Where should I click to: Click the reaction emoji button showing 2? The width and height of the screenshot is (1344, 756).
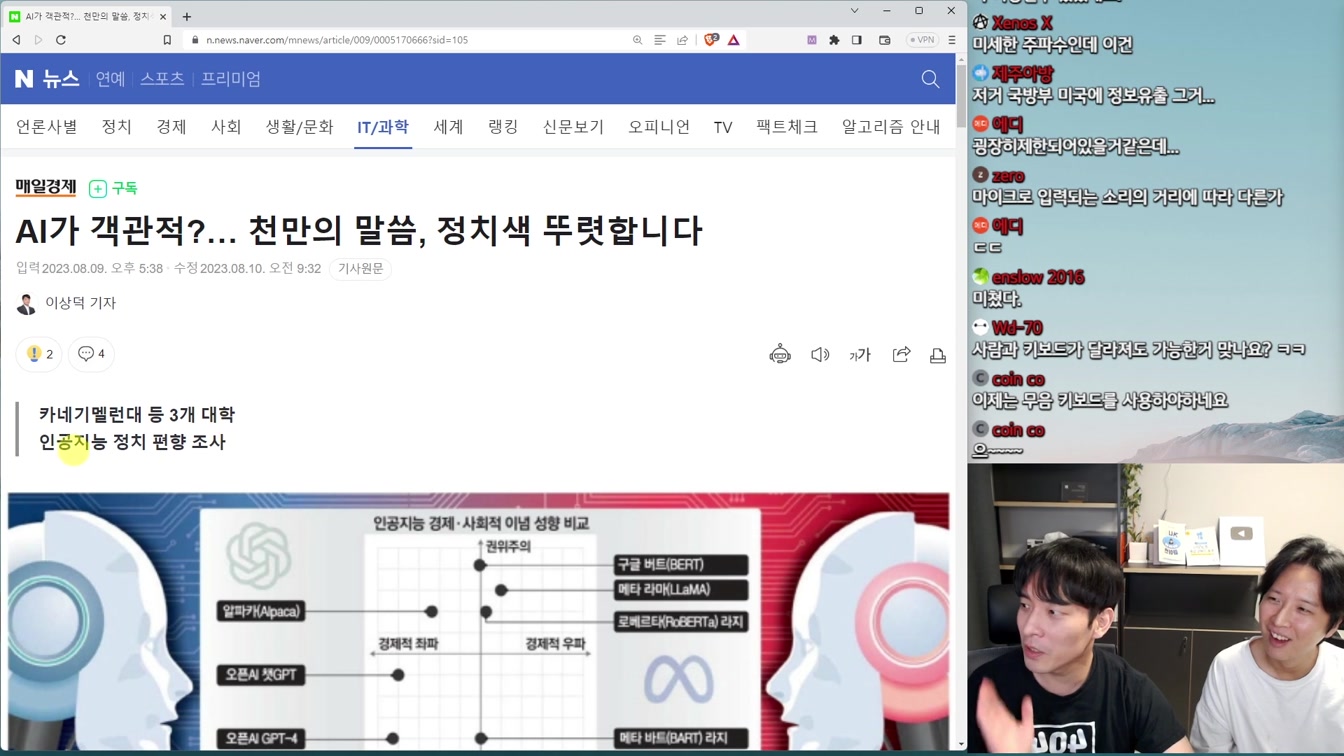click(39, 354)
